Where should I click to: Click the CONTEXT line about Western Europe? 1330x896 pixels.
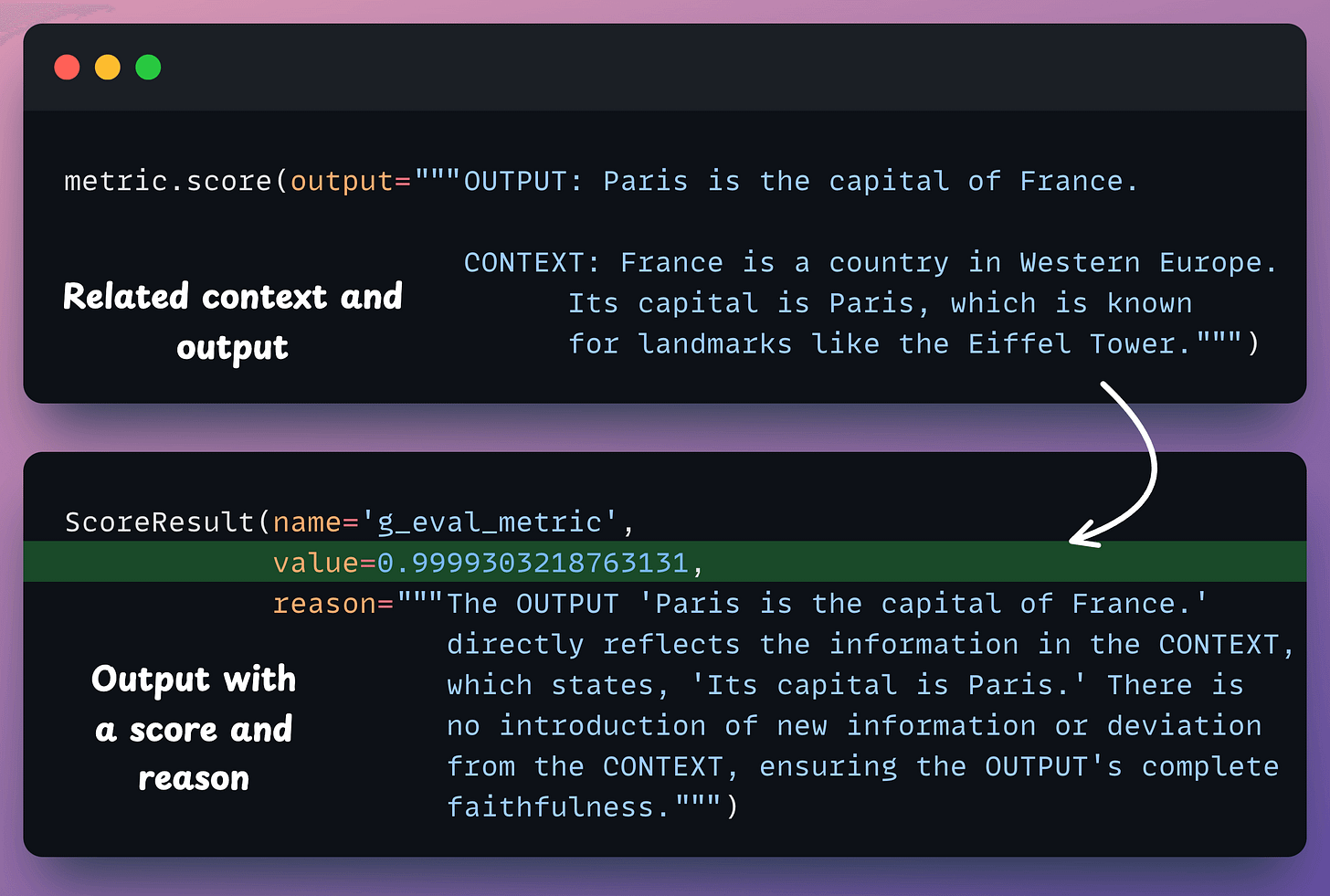(868, 263)
